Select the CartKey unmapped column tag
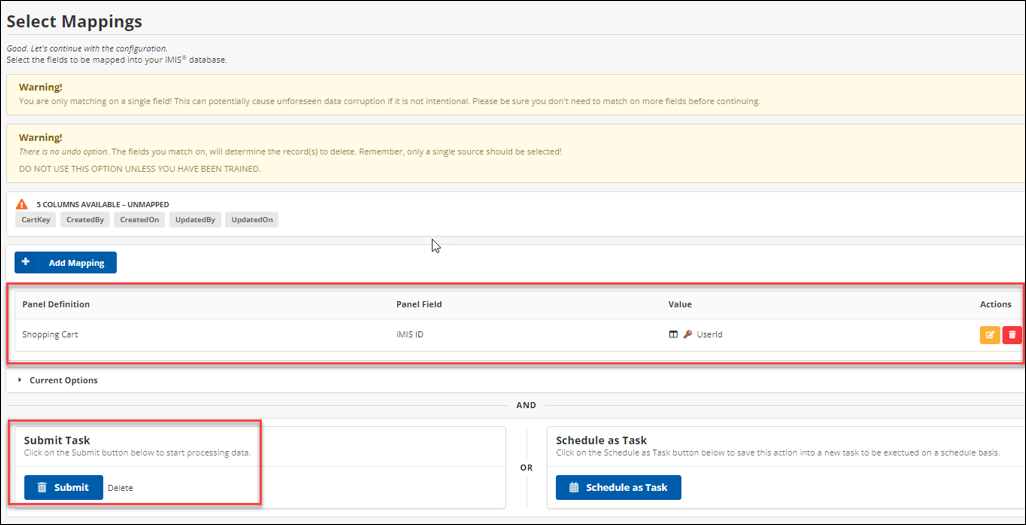 (x=35, y=220)
